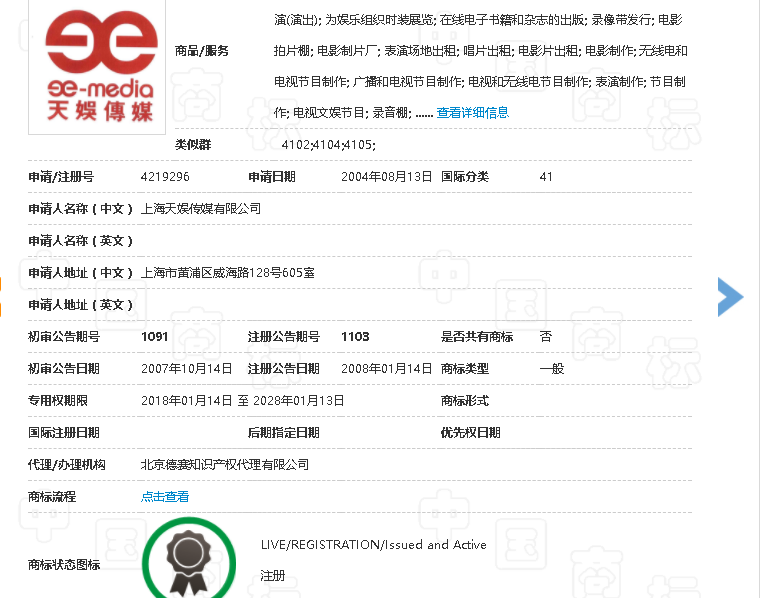
Task: Click the LIVE/REGISTRATION/Issued and Active status text
Action: (373, 545)
